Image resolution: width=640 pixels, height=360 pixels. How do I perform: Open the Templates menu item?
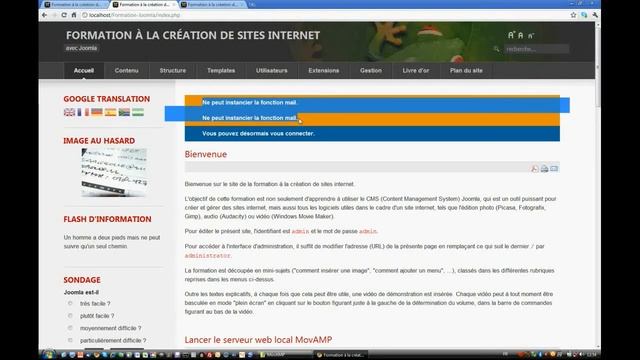221,70
